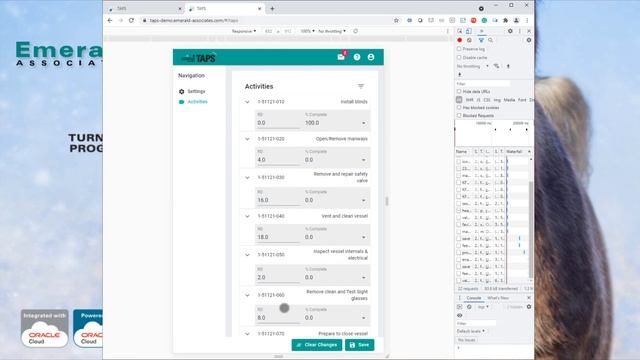Click the Waterfall column header
Image resolution: width=640 pixels, height=360 pixels.
click(517, 151)
